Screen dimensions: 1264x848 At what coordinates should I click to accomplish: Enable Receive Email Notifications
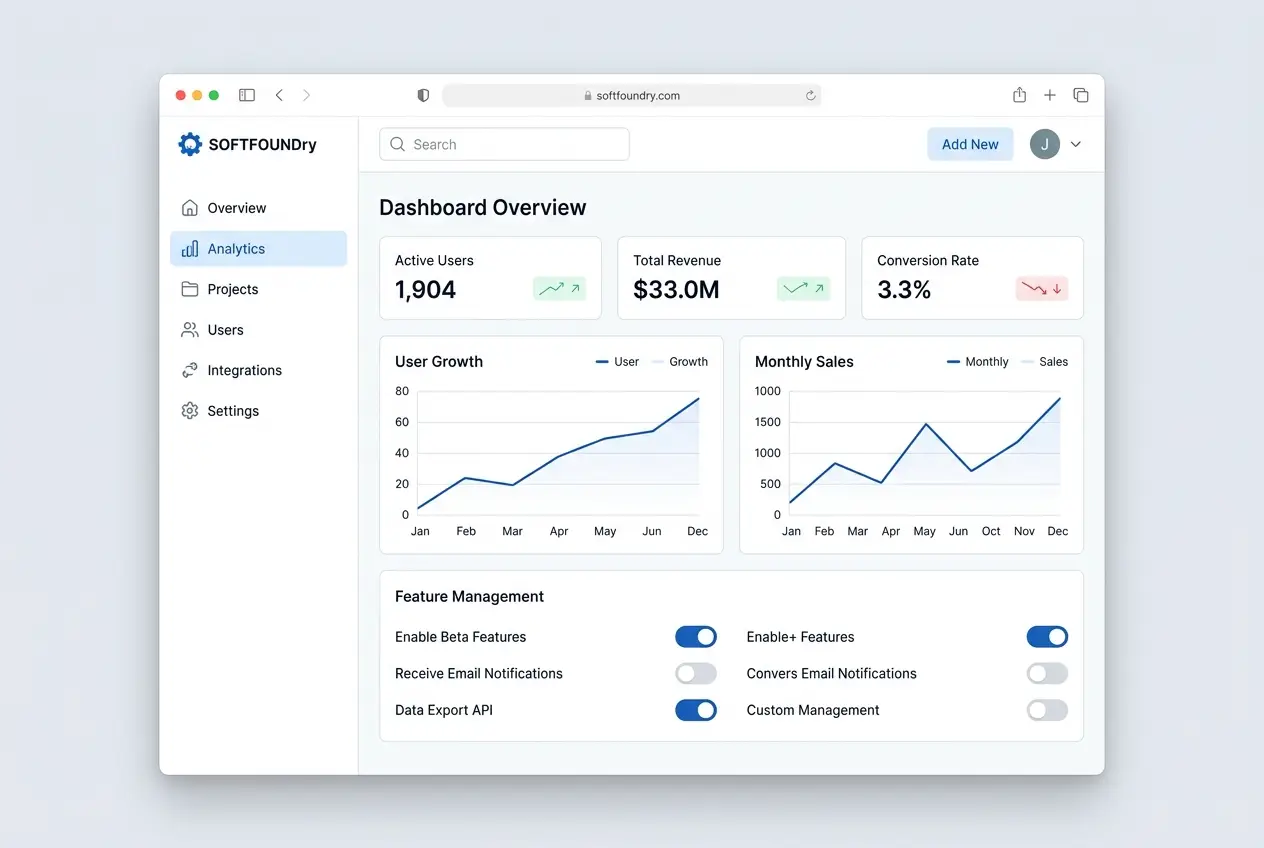click(696, 673)
